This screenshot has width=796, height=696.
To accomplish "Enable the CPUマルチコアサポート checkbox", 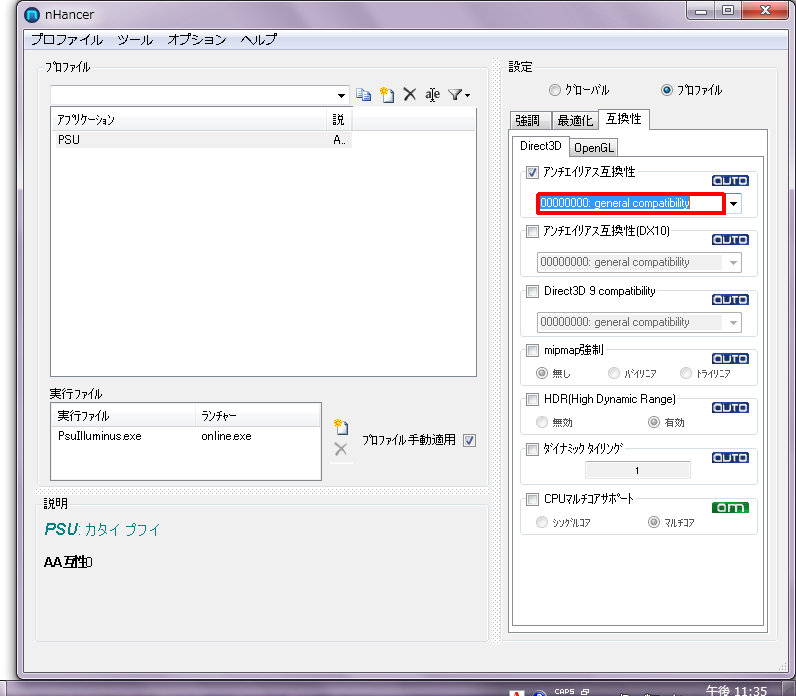I will (532, 500).
